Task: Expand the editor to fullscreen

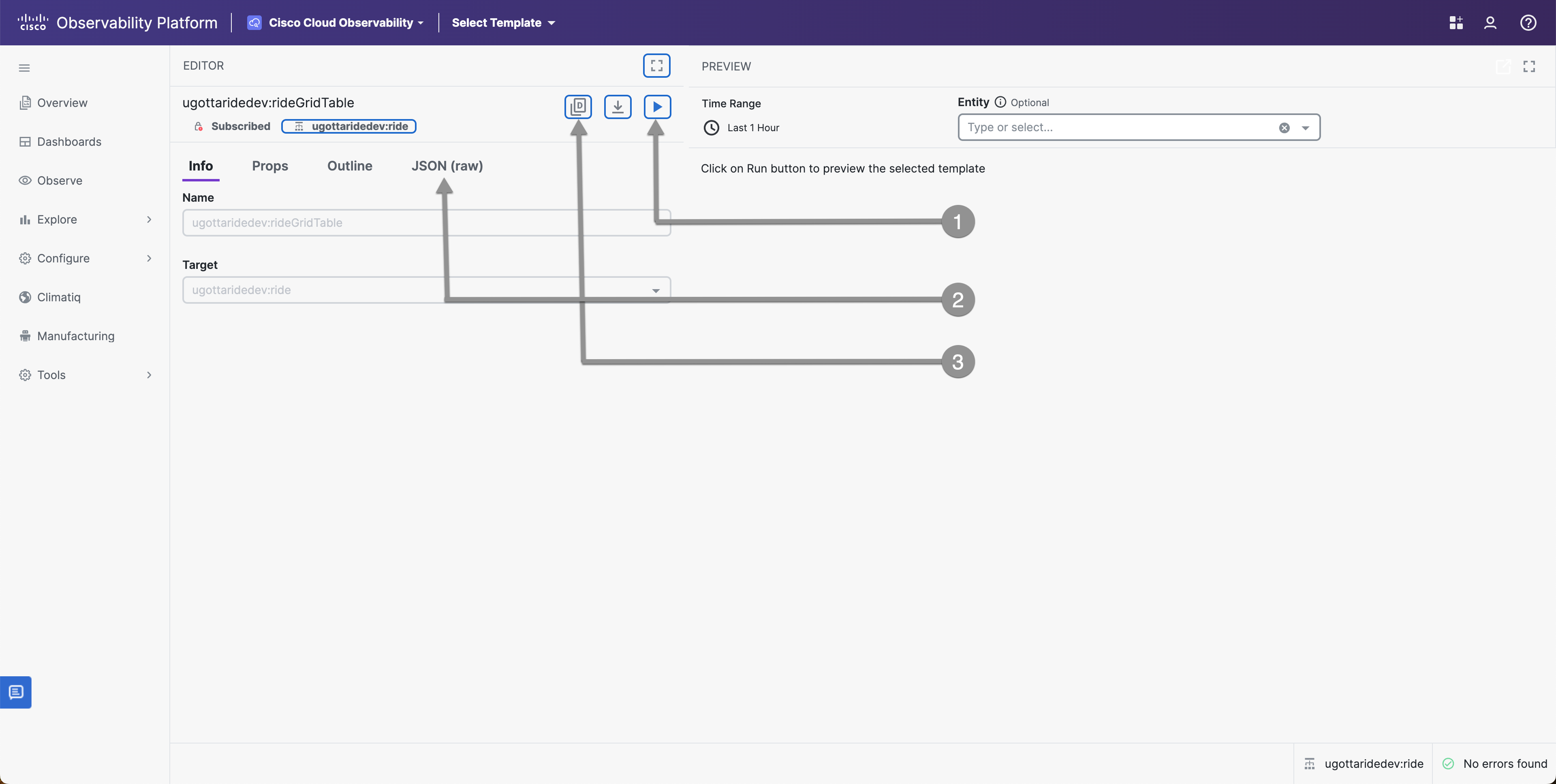Action: 656,66
